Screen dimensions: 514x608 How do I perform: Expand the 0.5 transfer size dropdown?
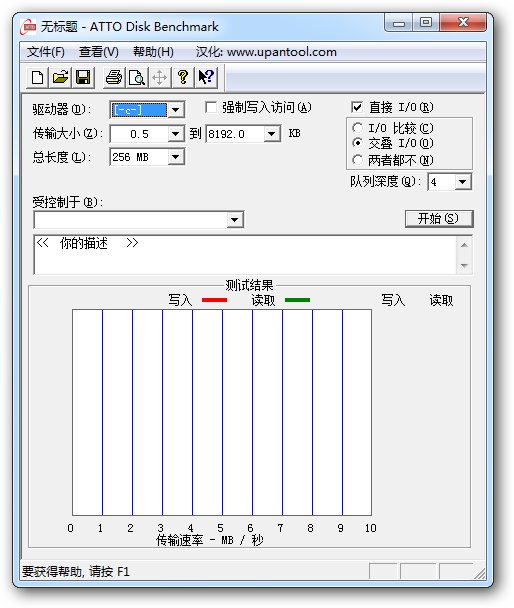[x=176, y=134]
